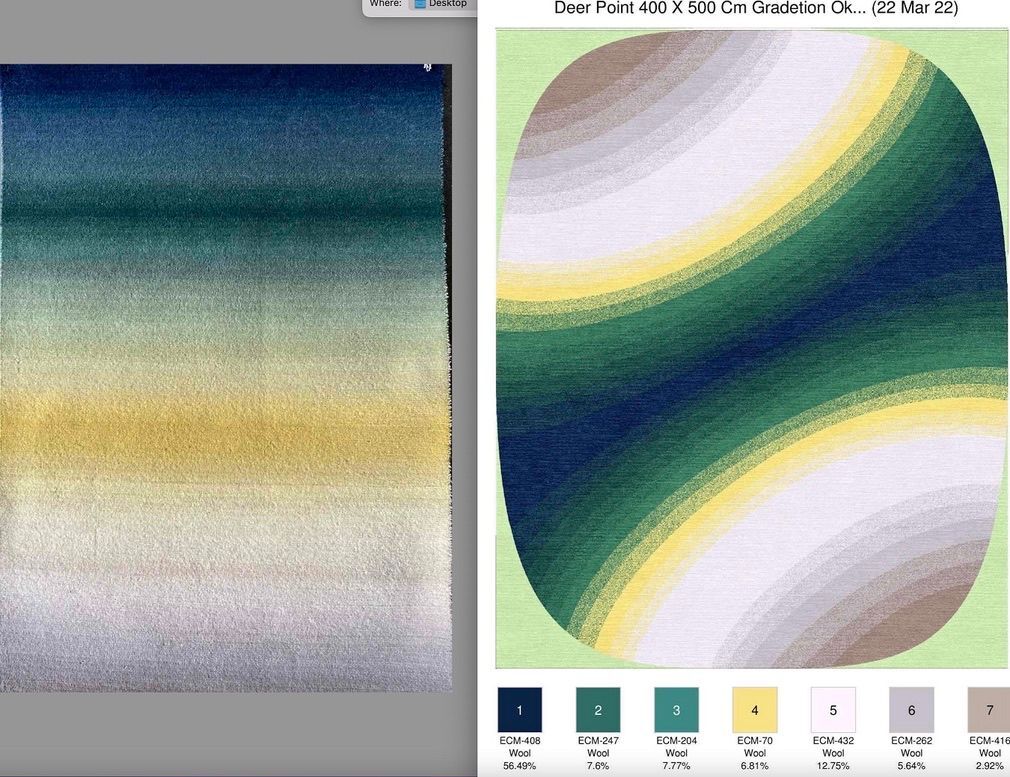Screen dimensions: 1010x777
Task: Click the ECM-262 yarn code label
Action: tap(911, 741)
